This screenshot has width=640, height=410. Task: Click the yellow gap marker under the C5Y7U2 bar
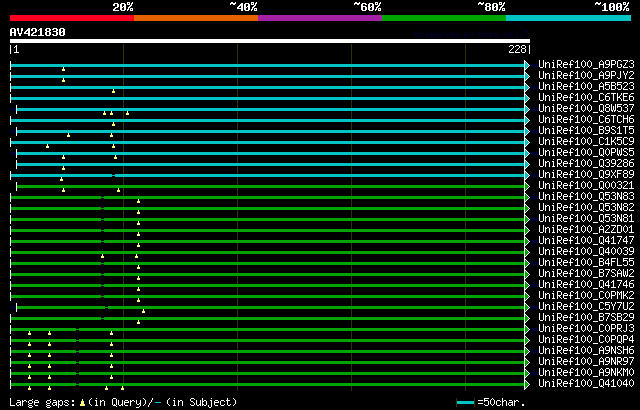(x=143, y=311)
